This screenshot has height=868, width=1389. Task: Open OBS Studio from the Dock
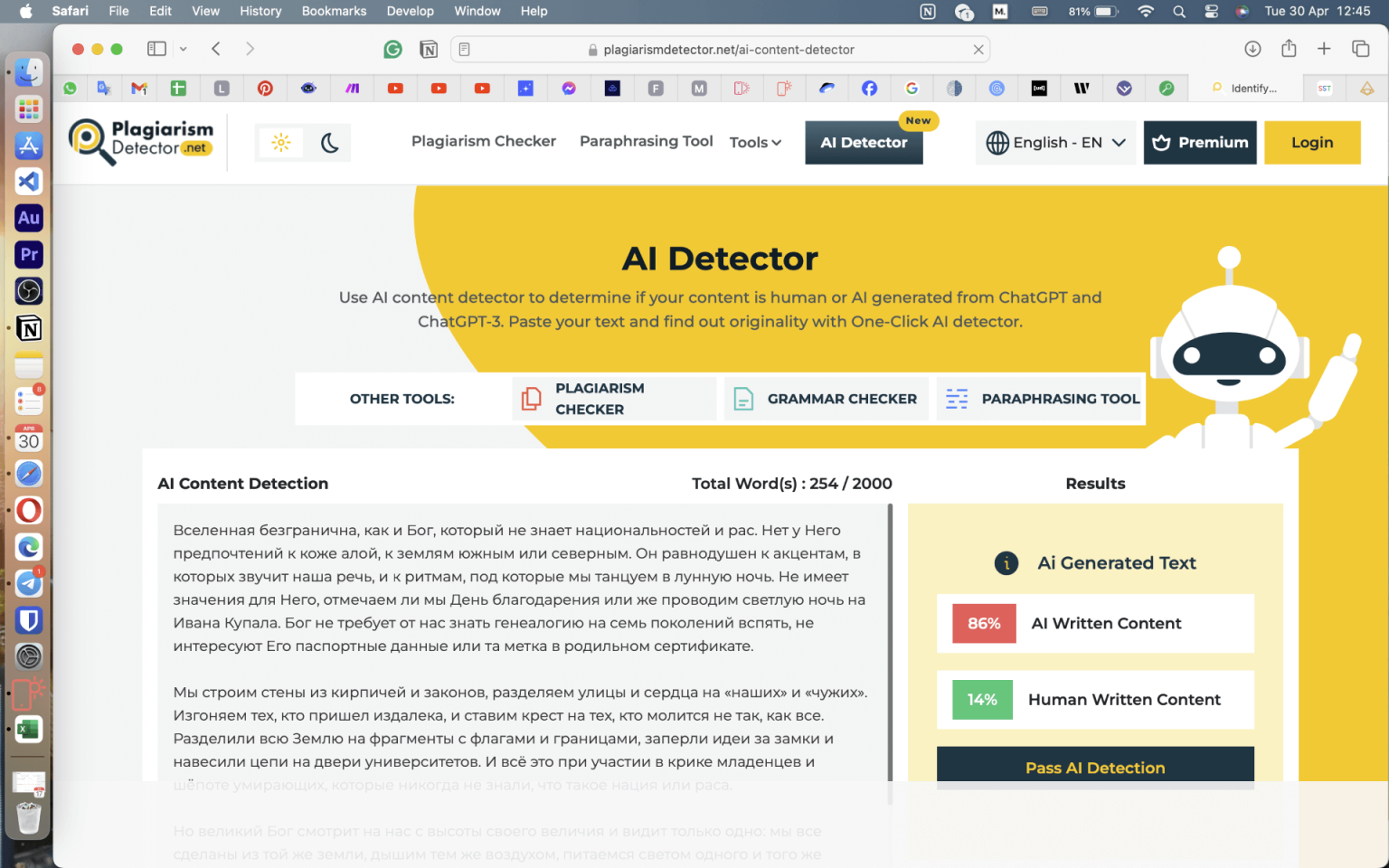pos(29,291)
